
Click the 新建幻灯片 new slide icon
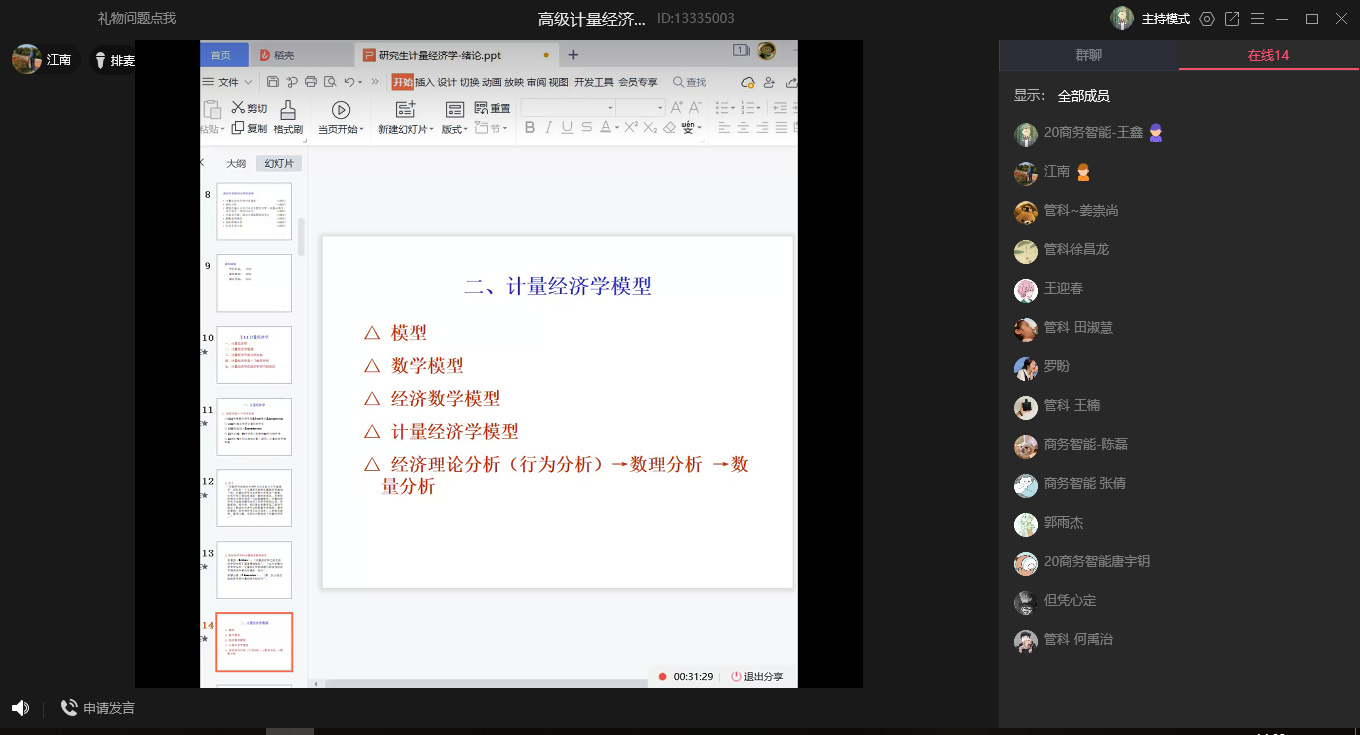coord(405,110)
